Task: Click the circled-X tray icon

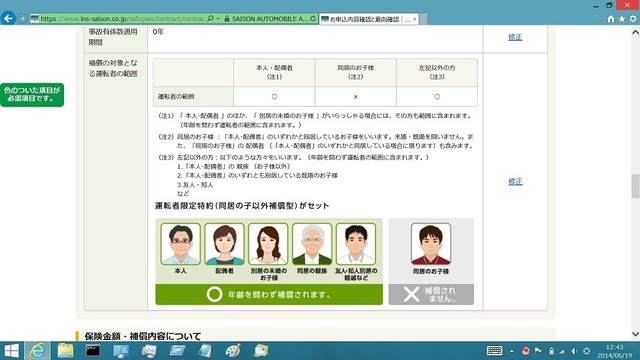Action: [x=587, y=351]
